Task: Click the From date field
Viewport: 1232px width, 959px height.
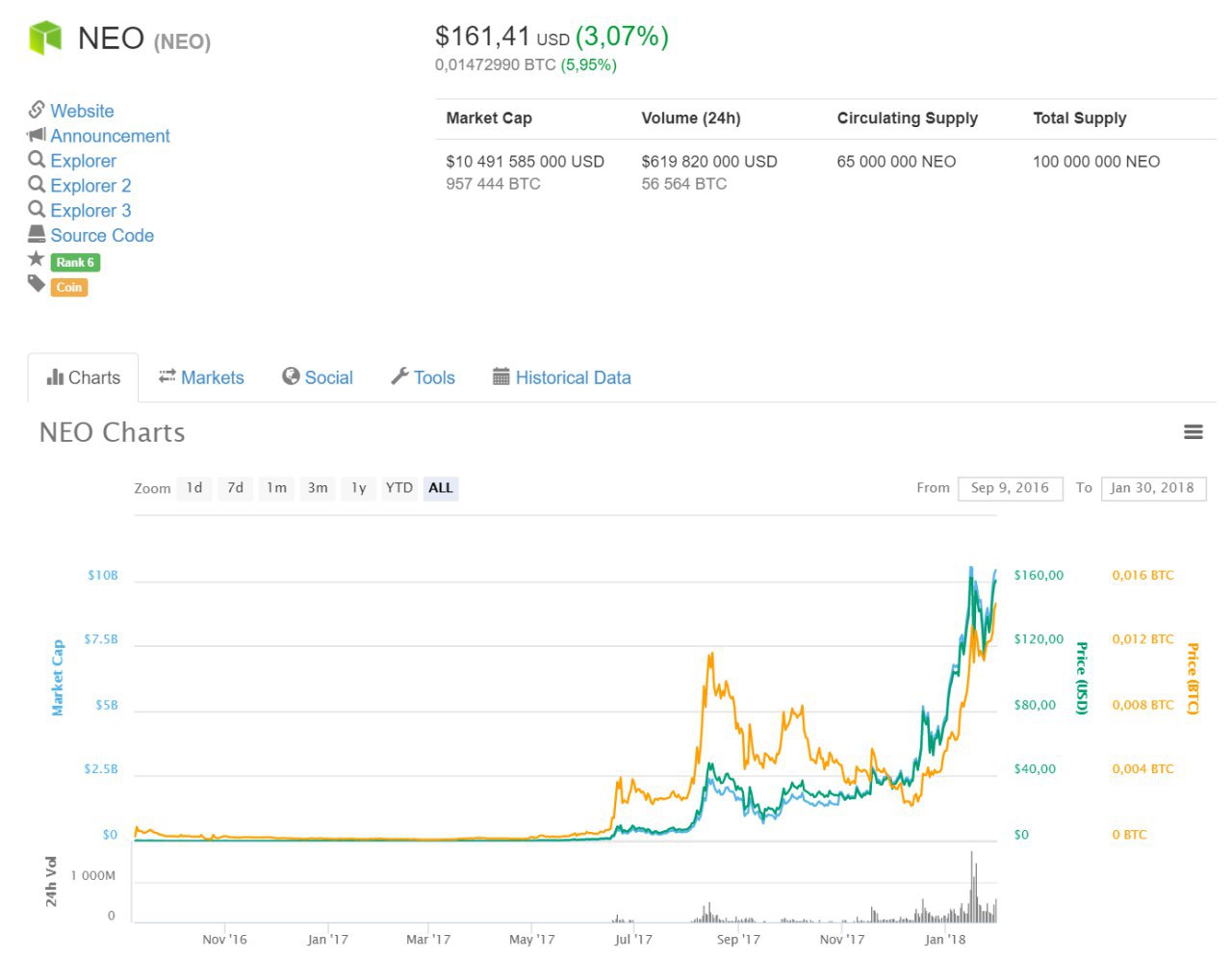Action: 1010,488
